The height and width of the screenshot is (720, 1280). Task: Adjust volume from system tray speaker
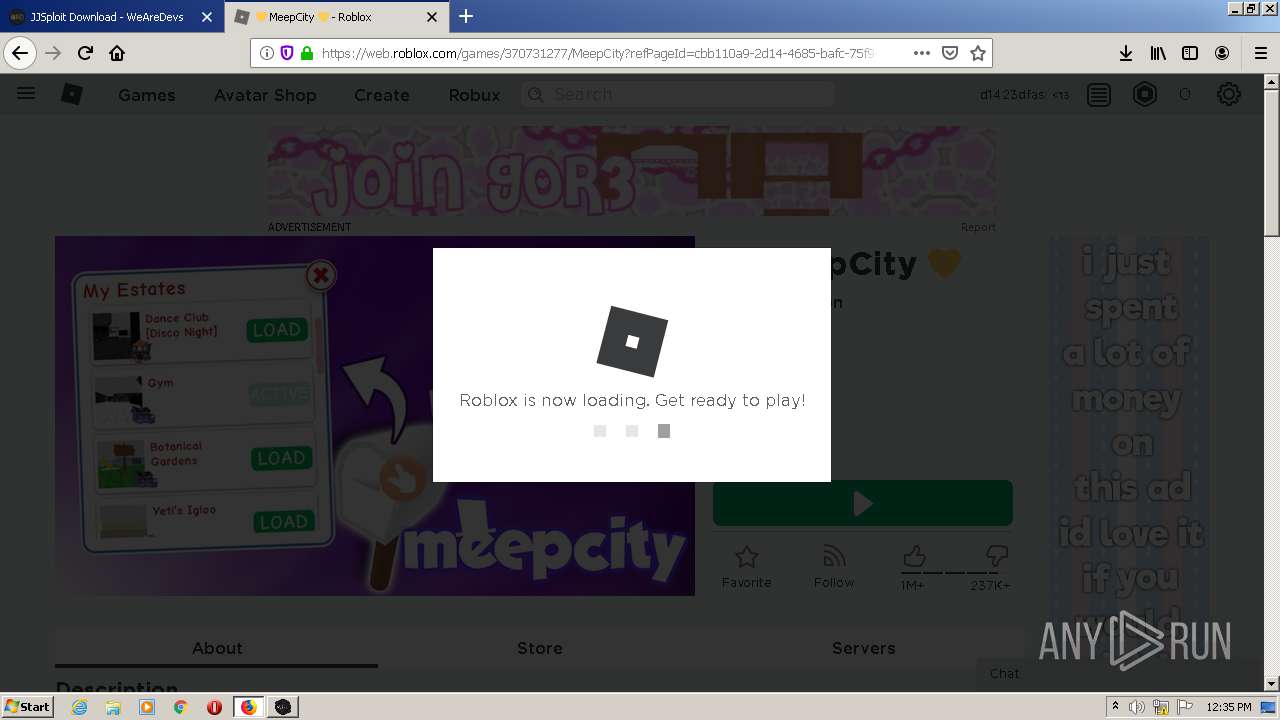coord(1137,707)
